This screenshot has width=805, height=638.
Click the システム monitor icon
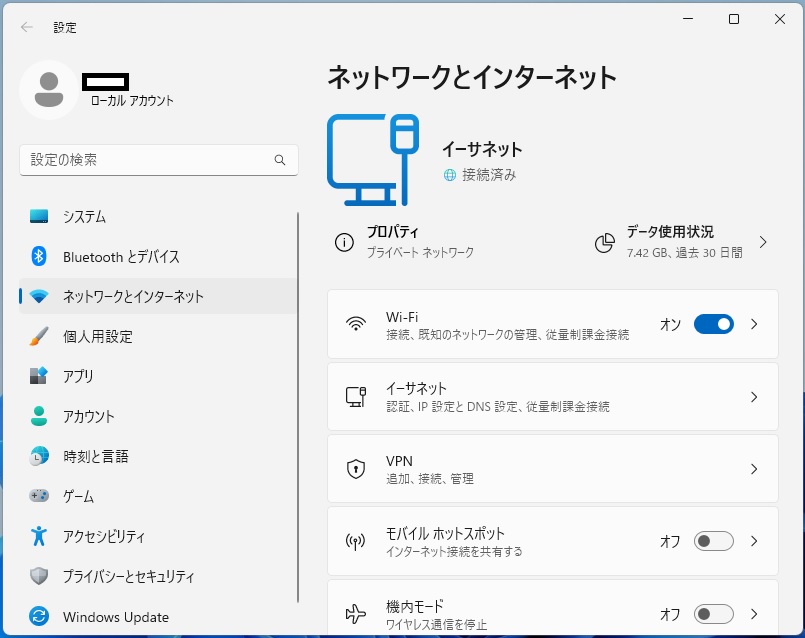pos(39,216)
